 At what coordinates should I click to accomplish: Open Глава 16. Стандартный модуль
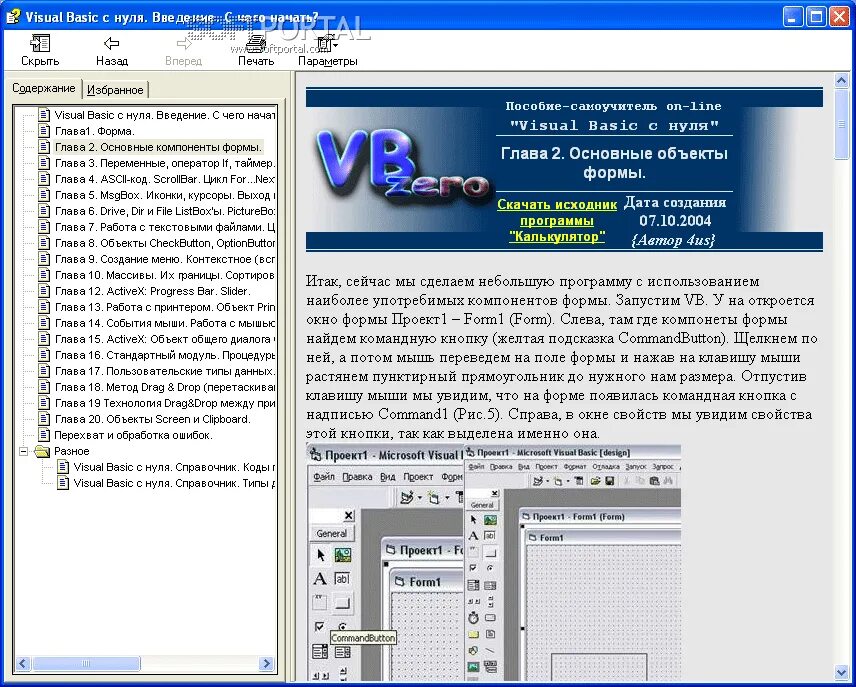(164, 355)
